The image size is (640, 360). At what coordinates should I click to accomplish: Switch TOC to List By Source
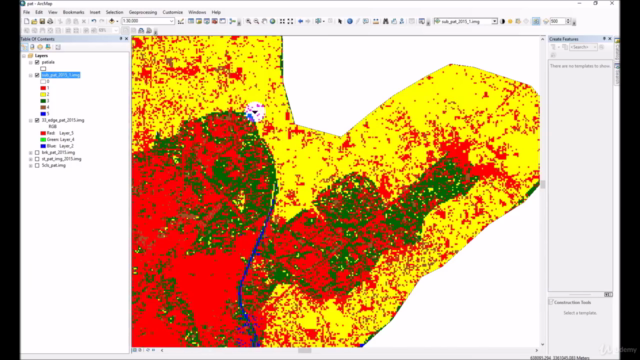click(32, 47)
